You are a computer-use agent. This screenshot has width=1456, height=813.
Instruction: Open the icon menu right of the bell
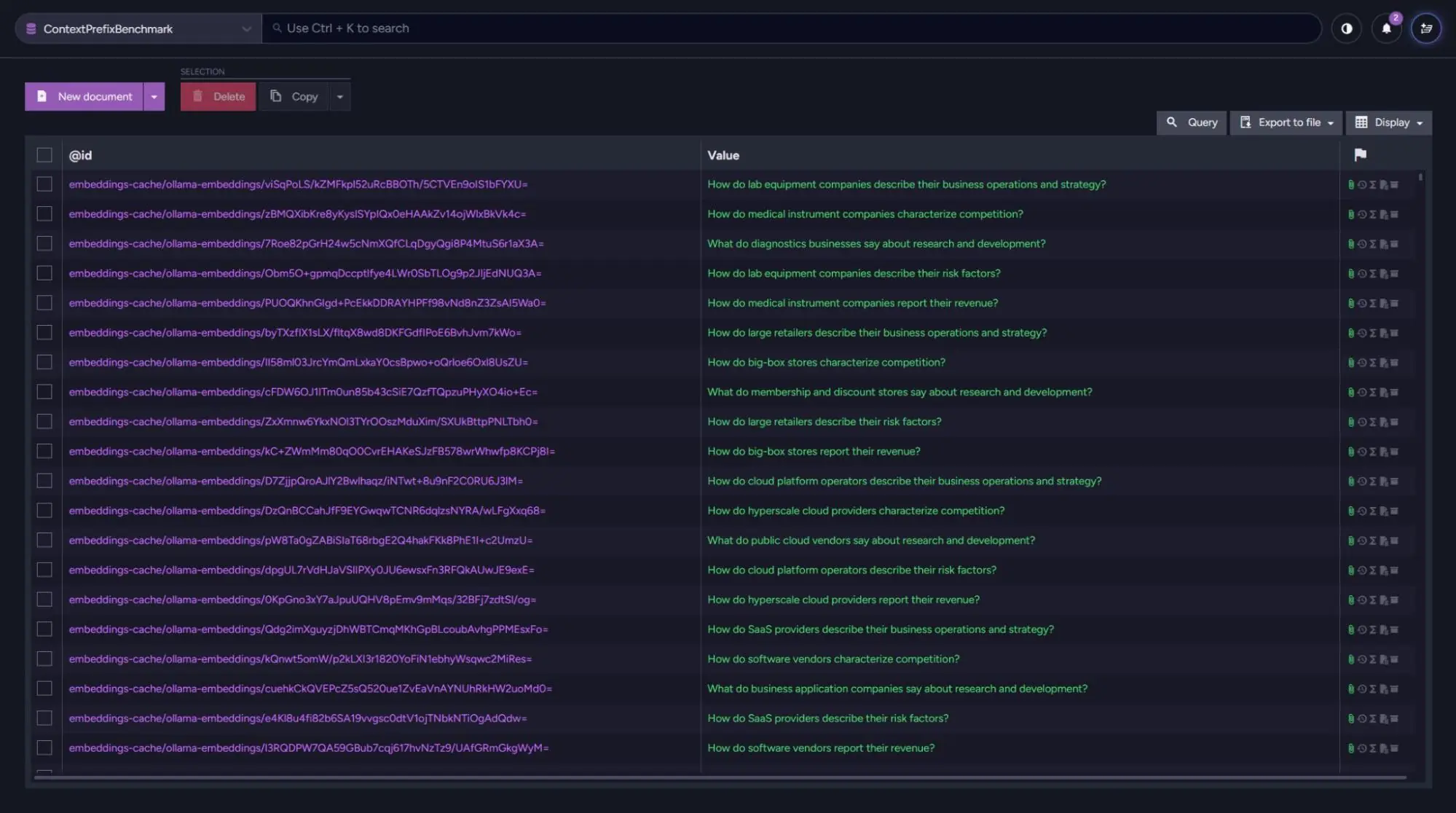1425,28
